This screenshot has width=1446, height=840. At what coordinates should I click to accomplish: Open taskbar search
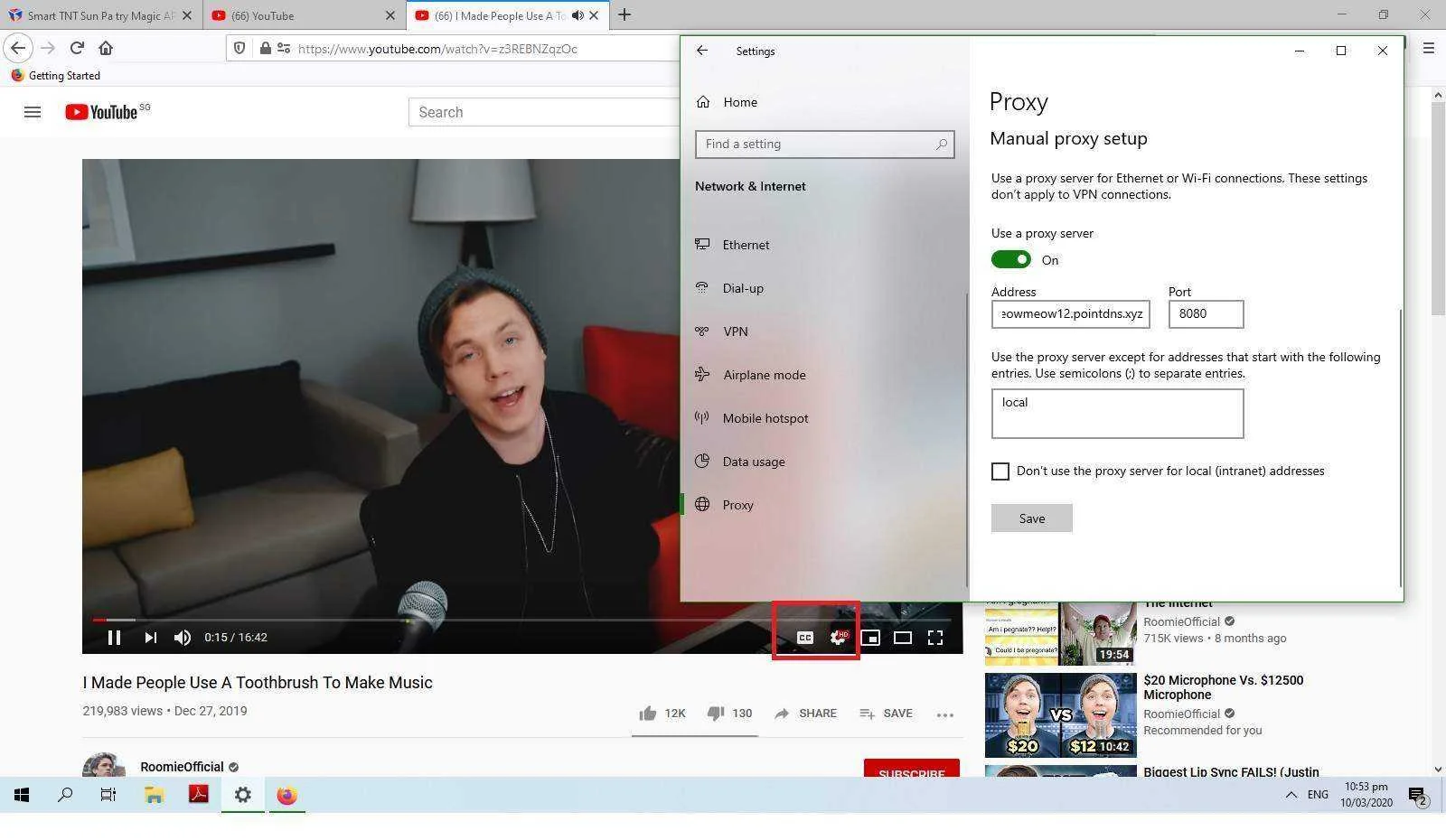pyautogui.click(x=65, y=795)
